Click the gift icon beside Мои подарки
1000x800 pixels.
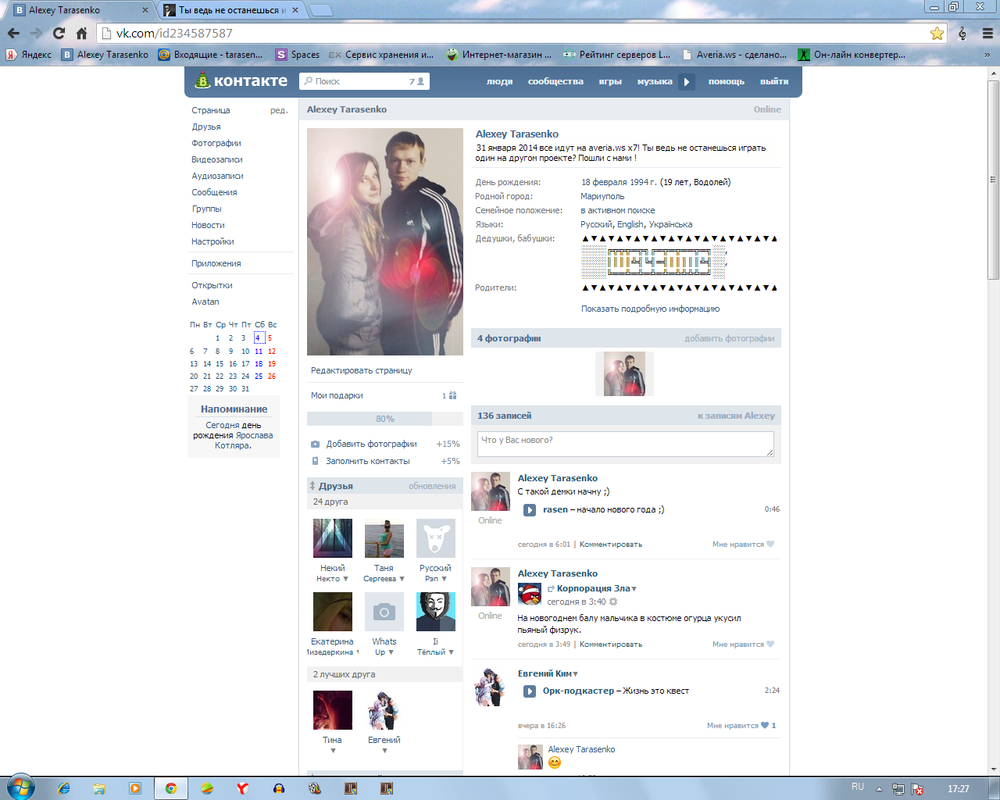452,396
